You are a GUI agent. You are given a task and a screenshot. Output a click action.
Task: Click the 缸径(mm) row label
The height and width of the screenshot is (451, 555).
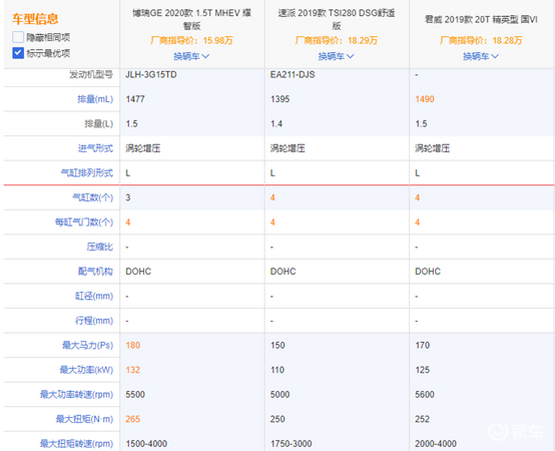(x=94, y=296)
